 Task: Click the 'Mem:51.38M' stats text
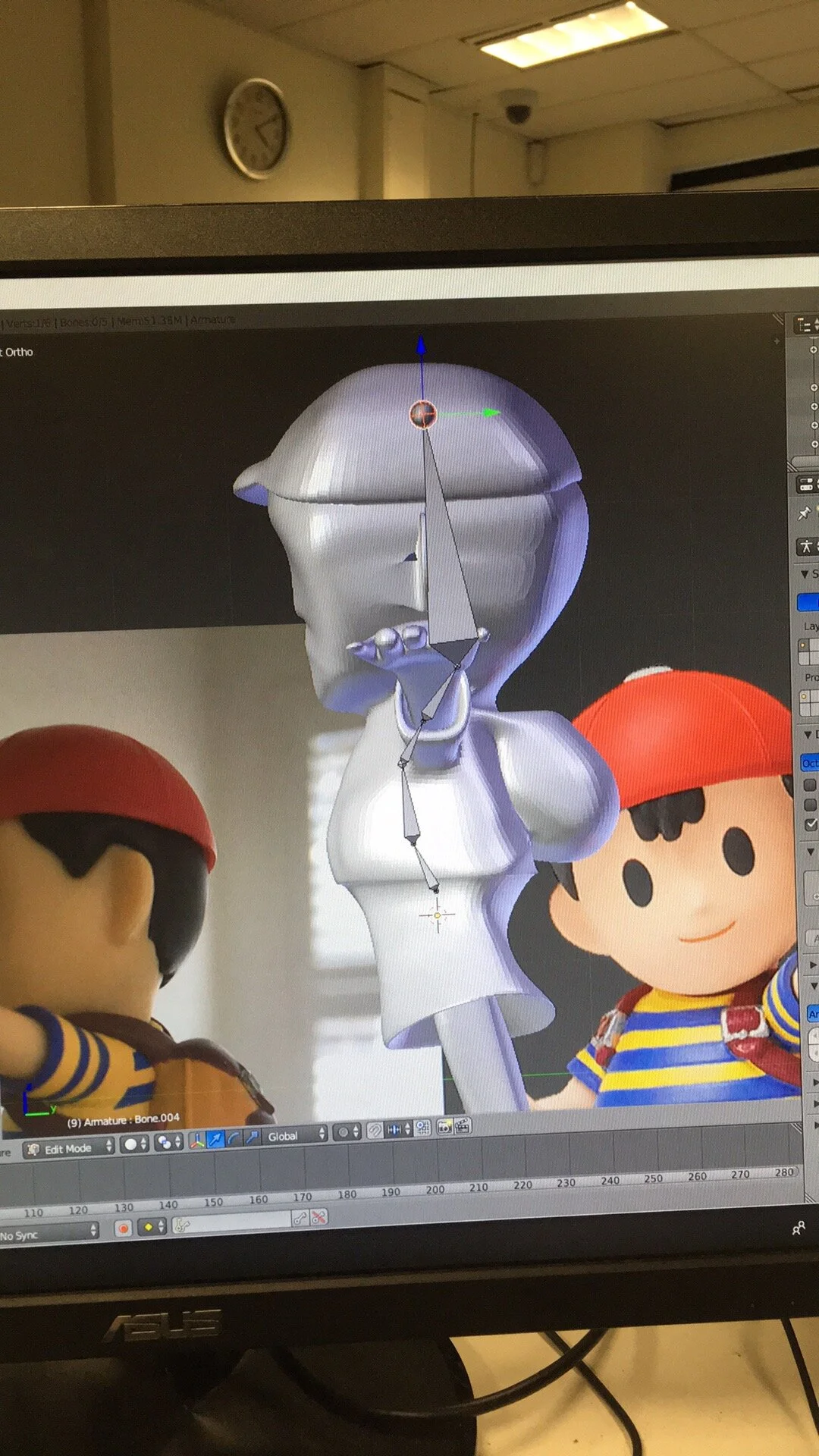(149, 321)
